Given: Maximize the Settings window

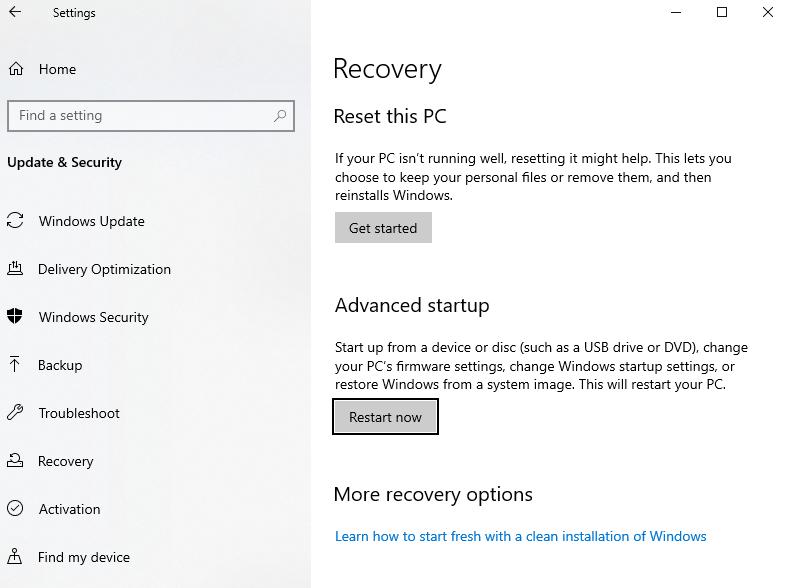Looking at the screenshot, I should (x=722, y=12).
